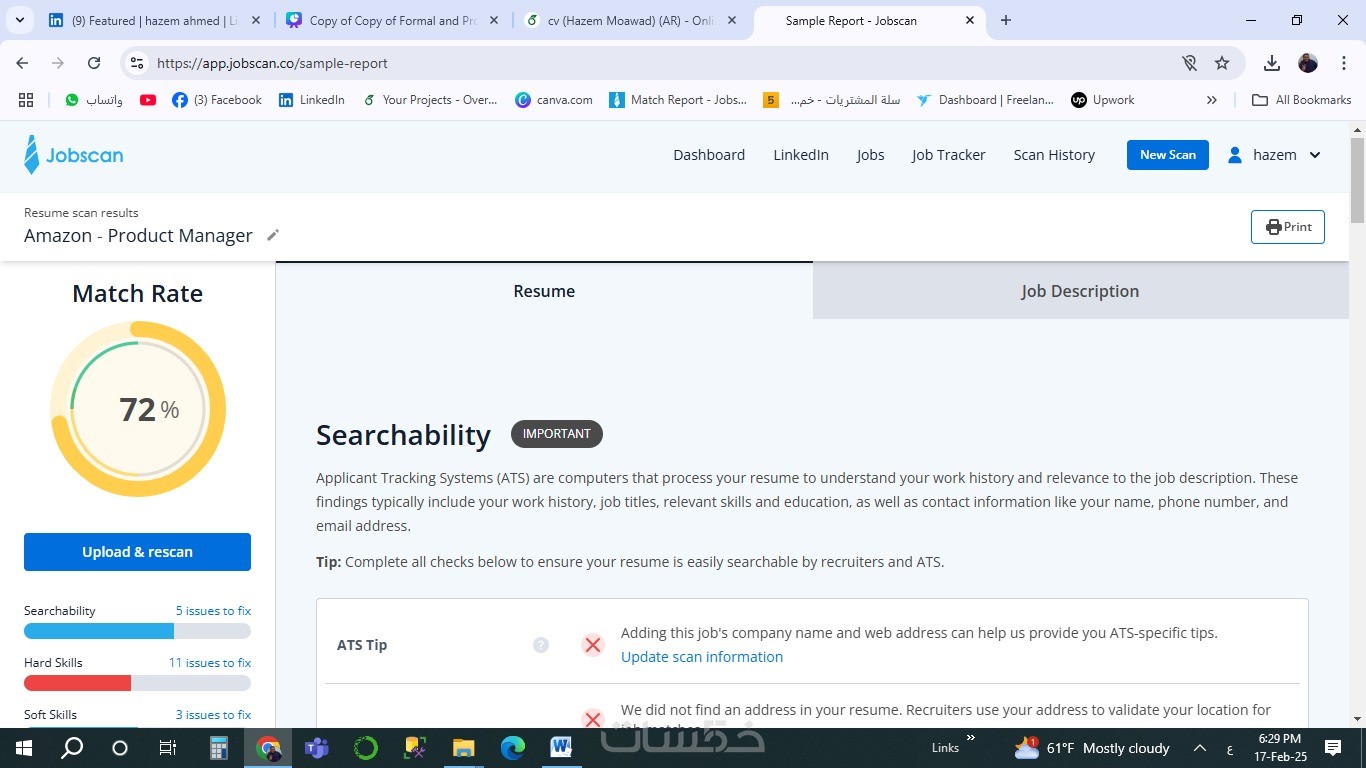The height and width of the screenshot is (768, 1366).
Task: Open a new browser tab
Action: coord(1006,20)
